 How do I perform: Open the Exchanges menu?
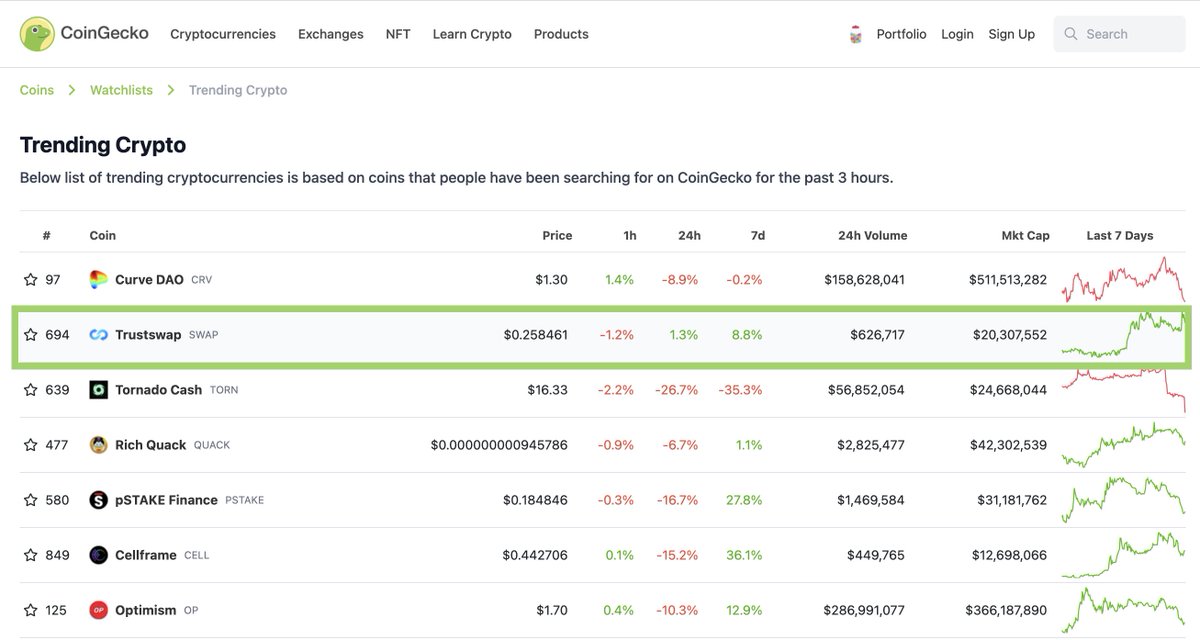point(331,34)
